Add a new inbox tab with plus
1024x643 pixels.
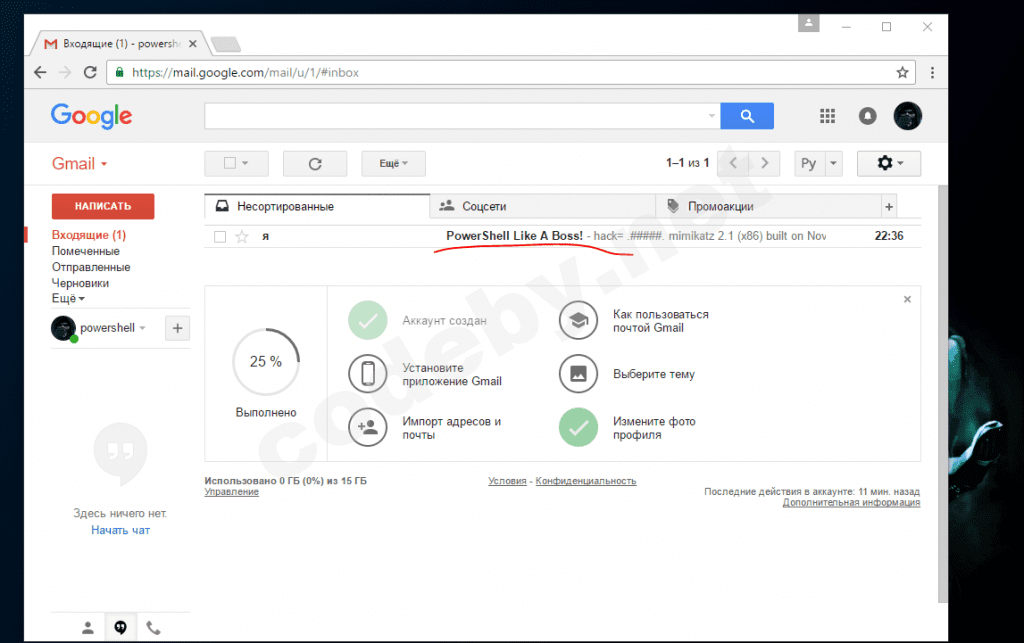(x=889, y=207)
